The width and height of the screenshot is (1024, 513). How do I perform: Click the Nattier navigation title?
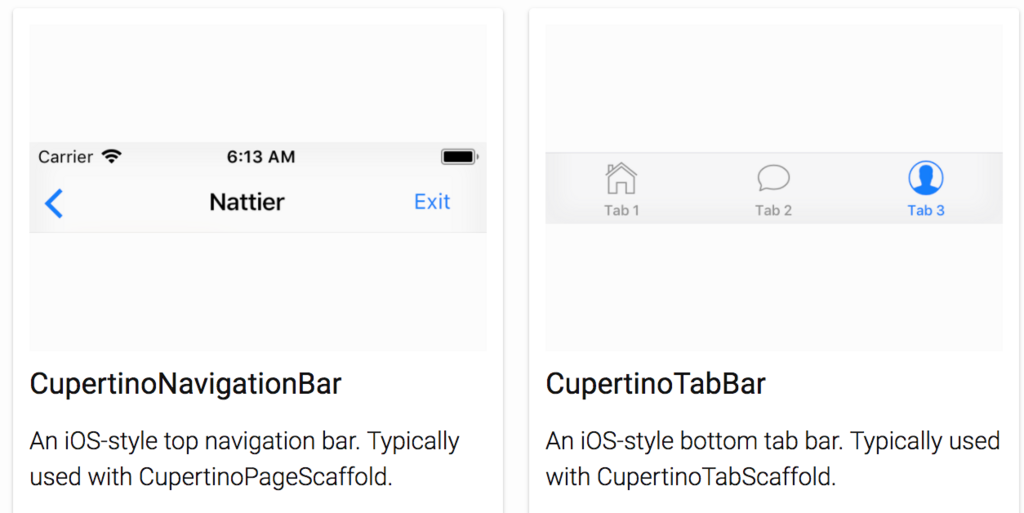point(247,202)
